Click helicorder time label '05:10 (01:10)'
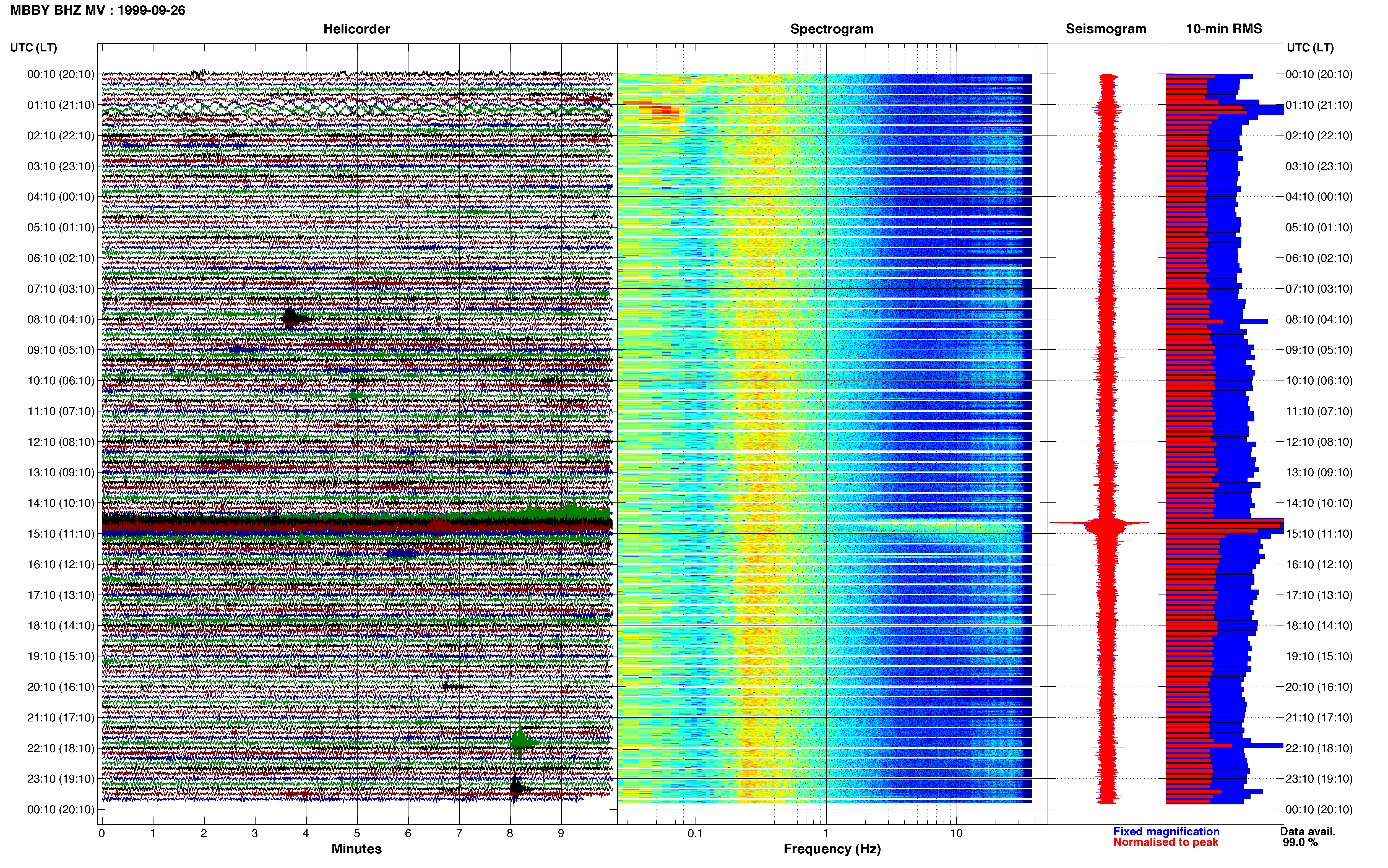The height and width of the screenshot is (868, 1388). (x=61, y=227)
